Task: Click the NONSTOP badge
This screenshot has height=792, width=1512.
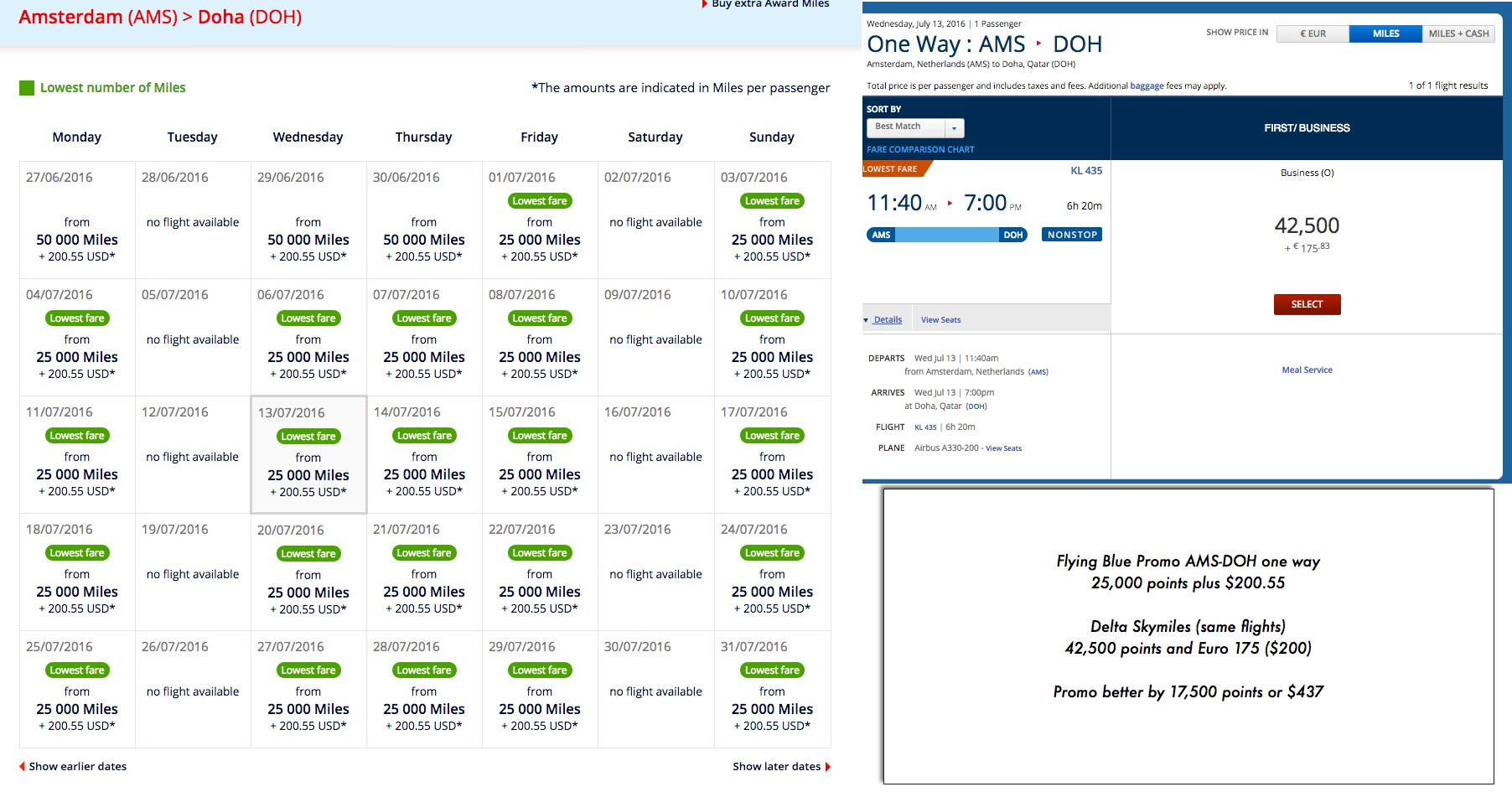Action: coord(1072,235)
